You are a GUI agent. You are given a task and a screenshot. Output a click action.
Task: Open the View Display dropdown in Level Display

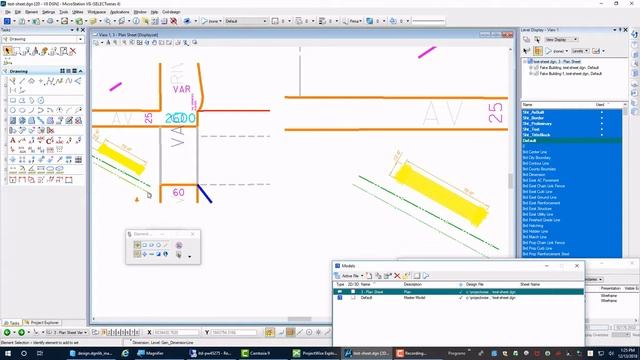(x=562, y=40)
